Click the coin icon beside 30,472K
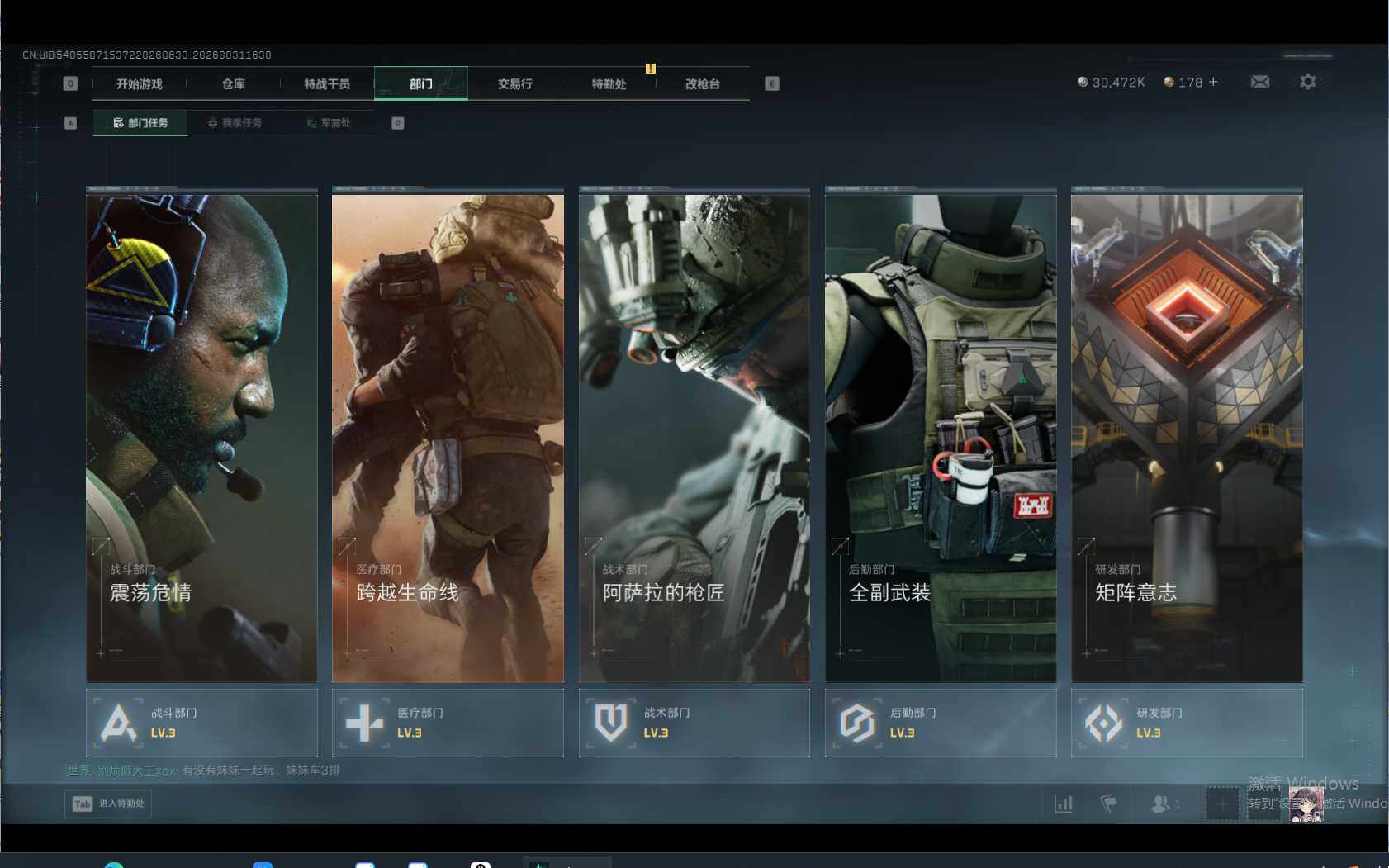 (x=1083, y=82)
